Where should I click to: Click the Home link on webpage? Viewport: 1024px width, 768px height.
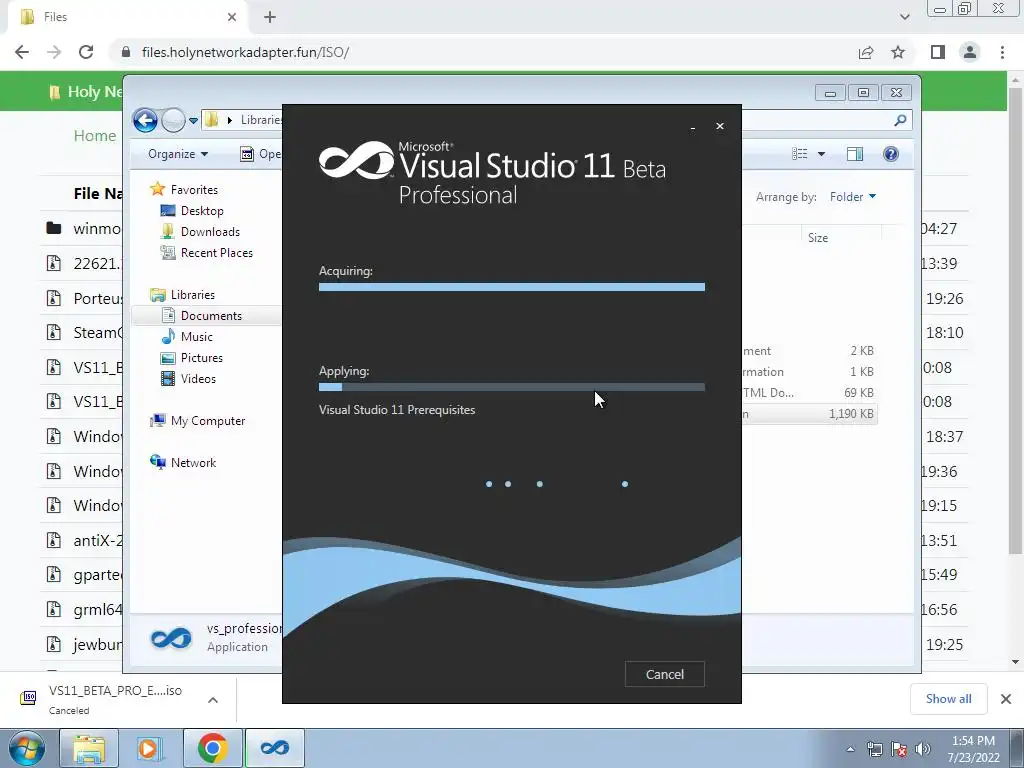95,136
